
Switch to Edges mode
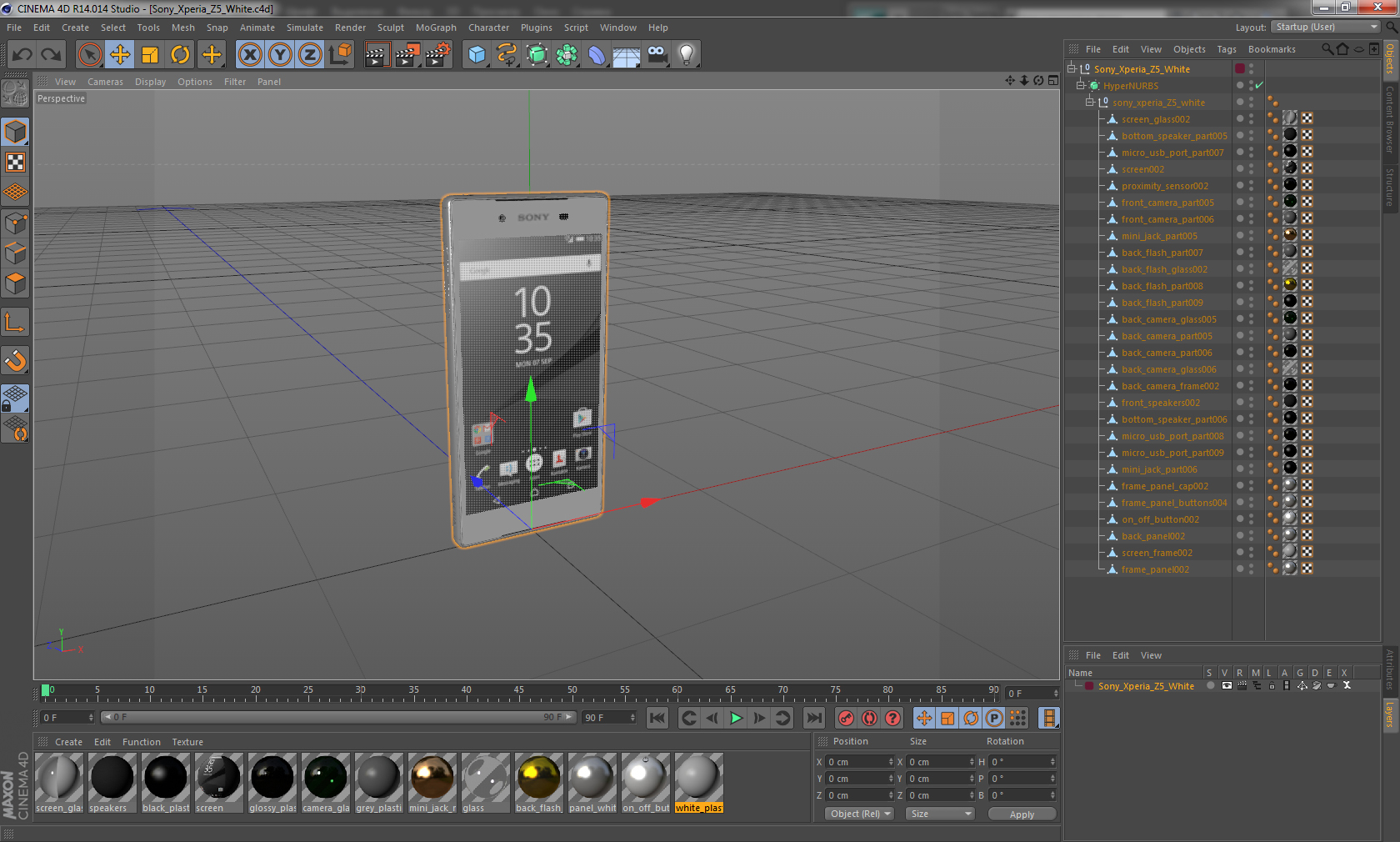pyautogui.click(x=16, y=253)
